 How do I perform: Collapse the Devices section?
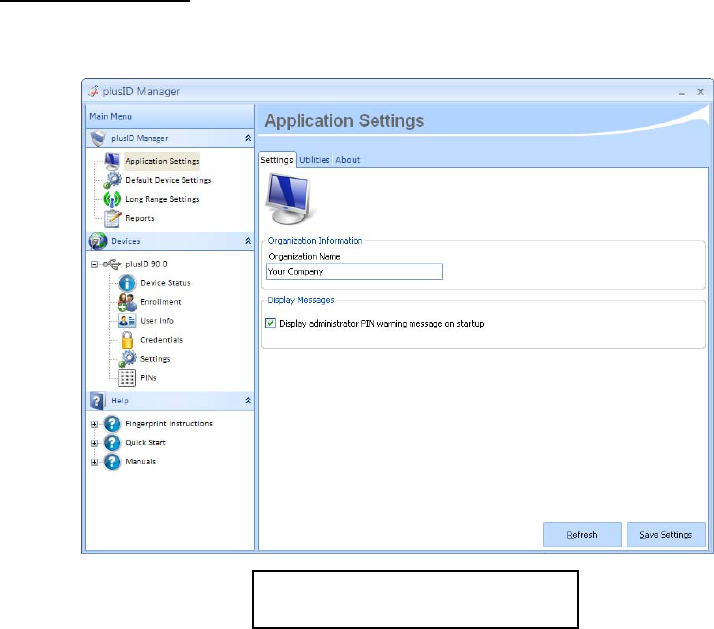tap(248, 241)
